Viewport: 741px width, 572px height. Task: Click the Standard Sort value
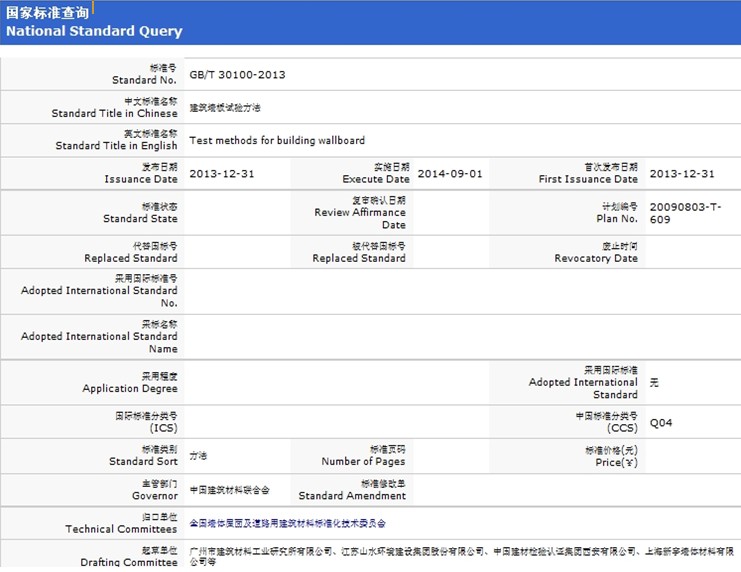[198, 456]
